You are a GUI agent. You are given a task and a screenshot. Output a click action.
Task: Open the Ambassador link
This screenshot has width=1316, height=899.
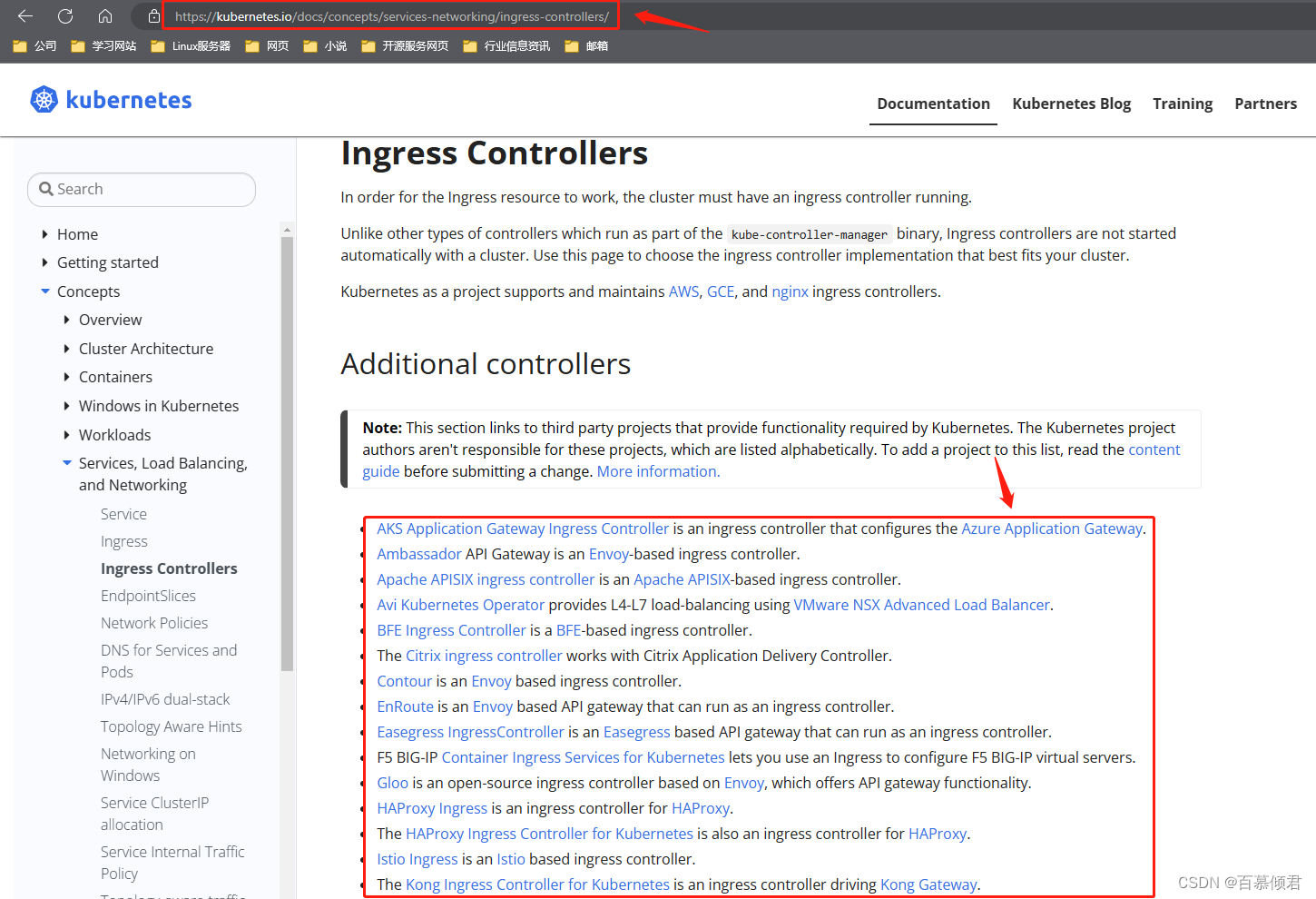(419, 554)
